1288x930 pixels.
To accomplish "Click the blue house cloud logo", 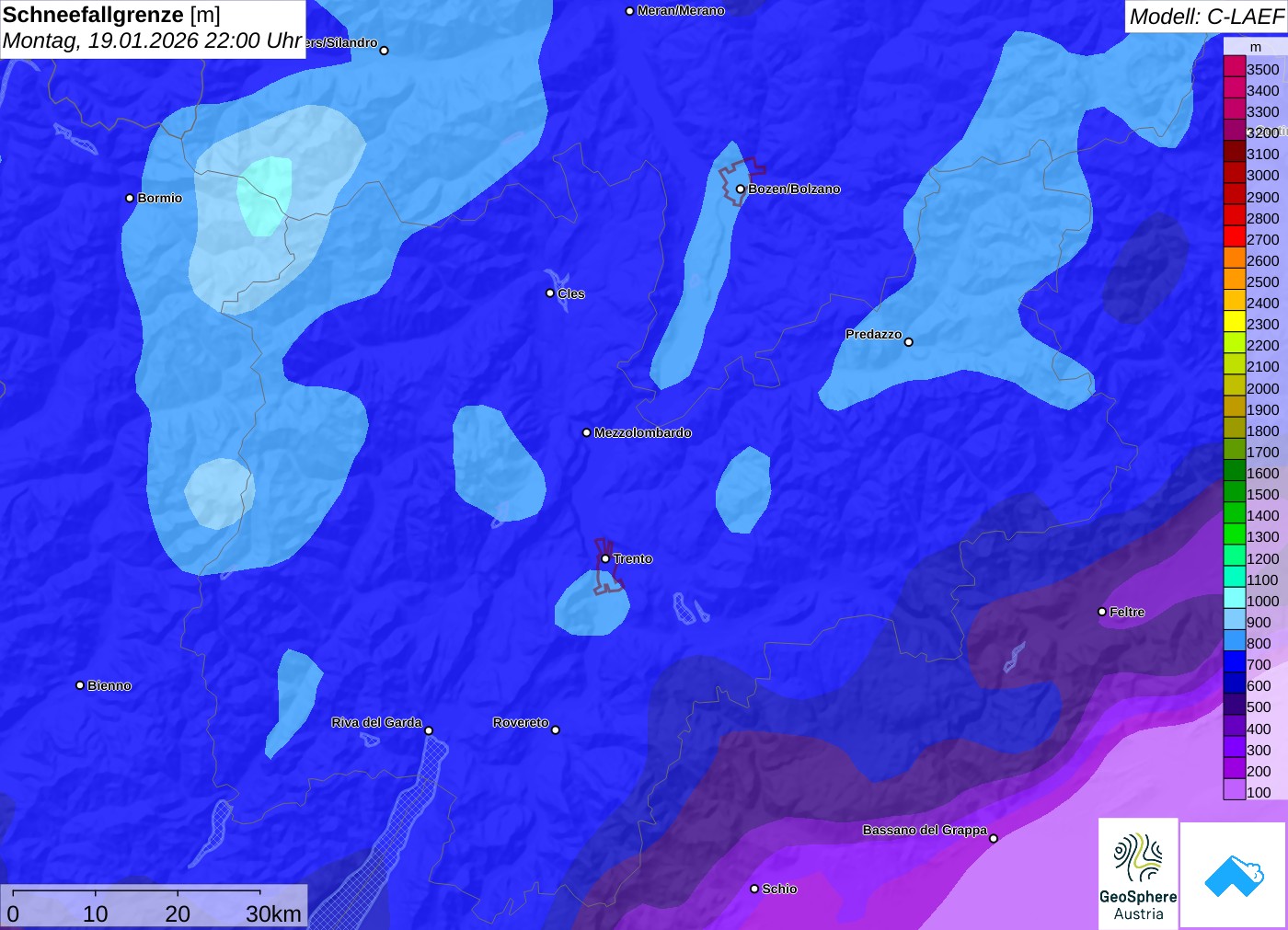I will pyautogui.click(x=1233, y=875).
